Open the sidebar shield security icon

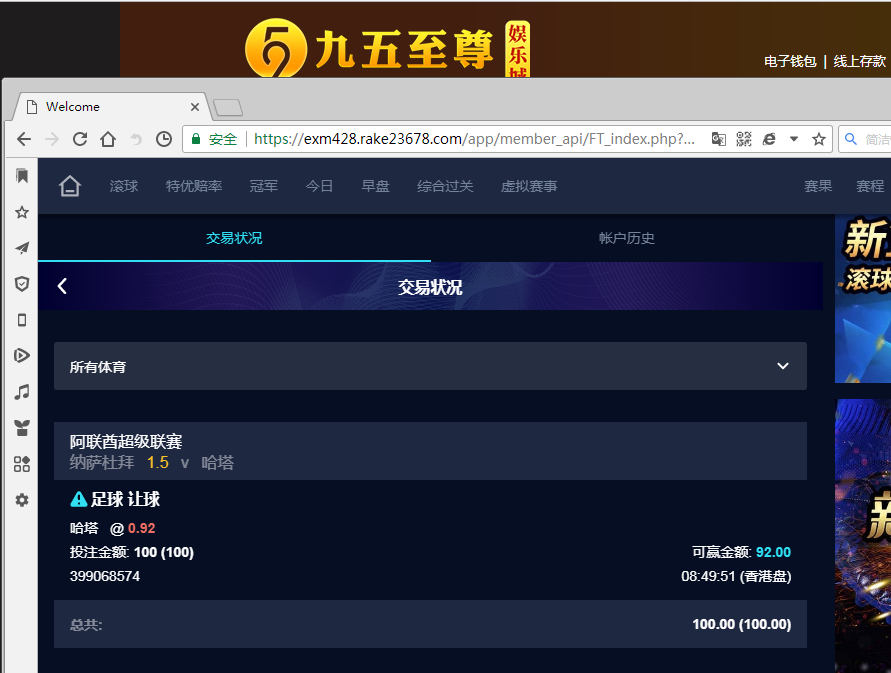coord(22,284)
